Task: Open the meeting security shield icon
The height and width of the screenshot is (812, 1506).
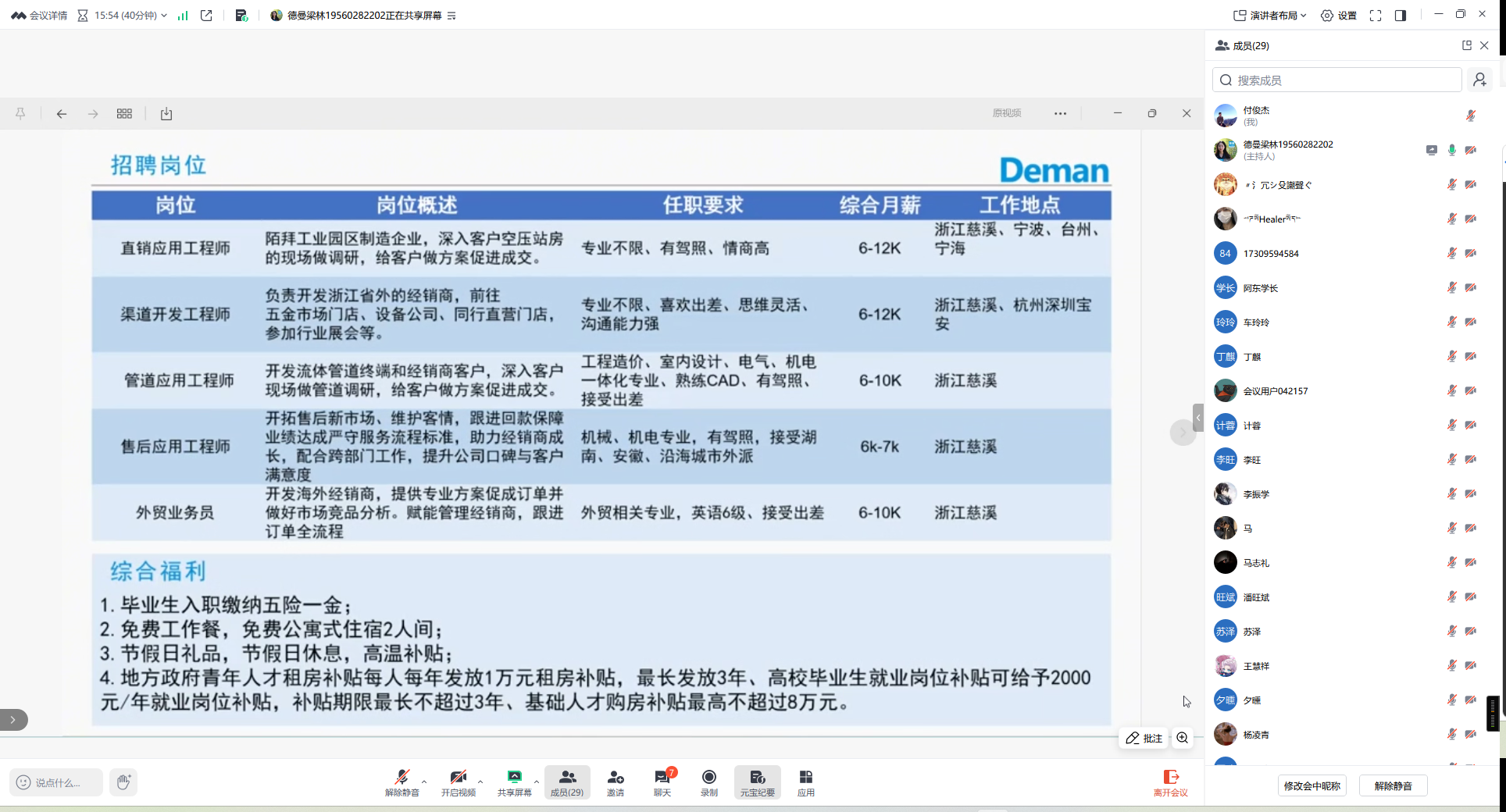Action: (241, 16)
